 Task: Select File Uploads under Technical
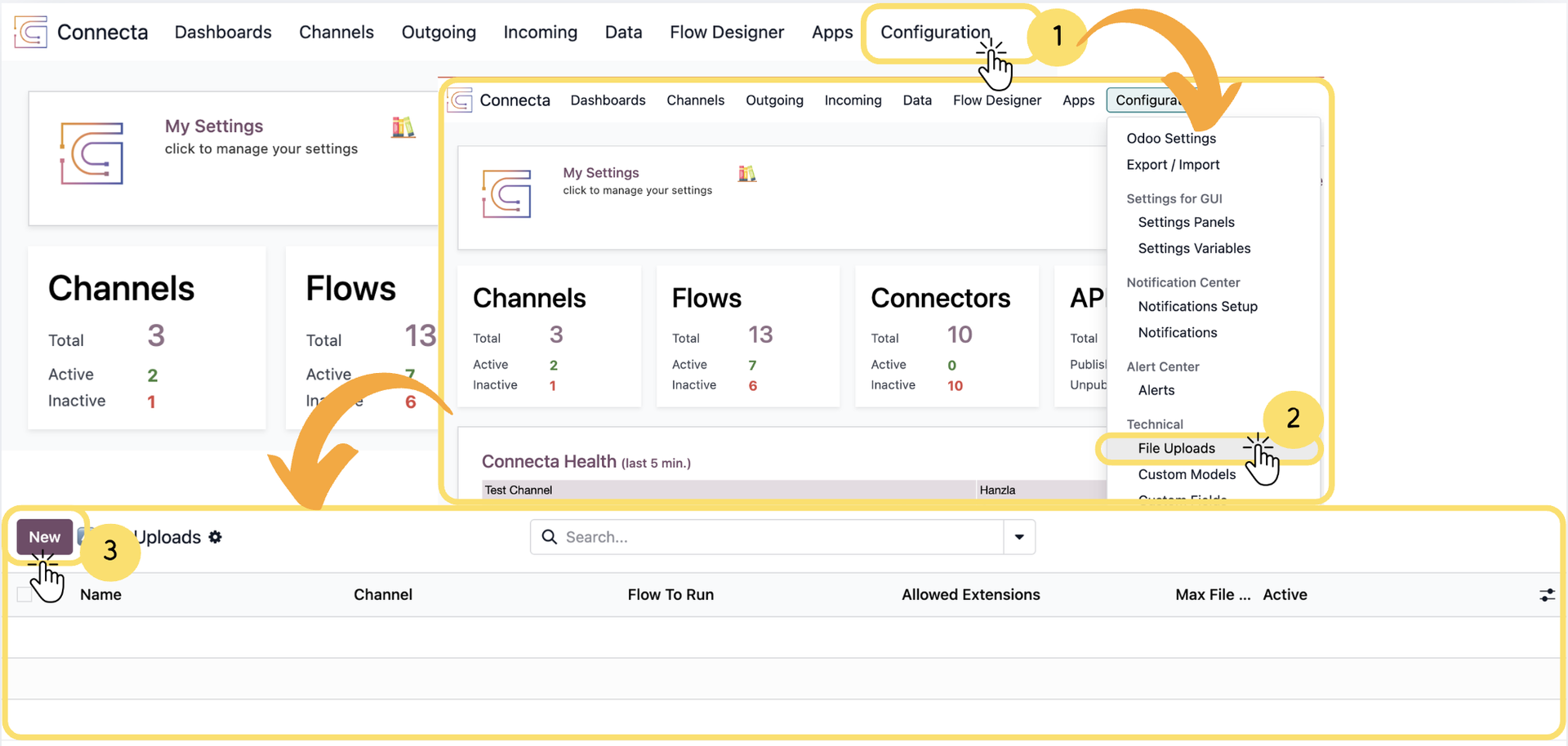point(1176,448)
